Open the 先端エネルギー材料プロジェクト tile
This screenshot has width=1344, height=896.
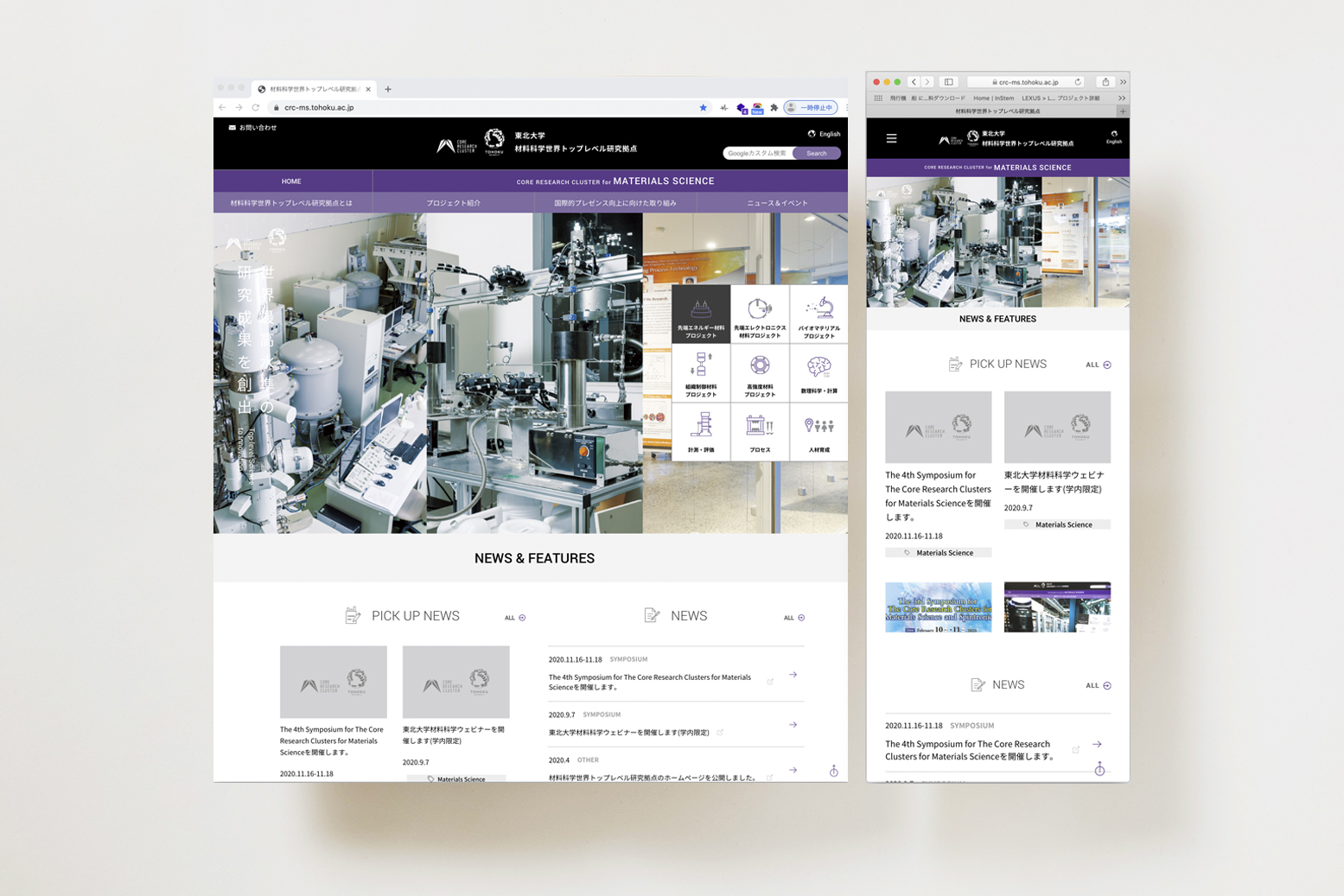(x=701, y=315)
